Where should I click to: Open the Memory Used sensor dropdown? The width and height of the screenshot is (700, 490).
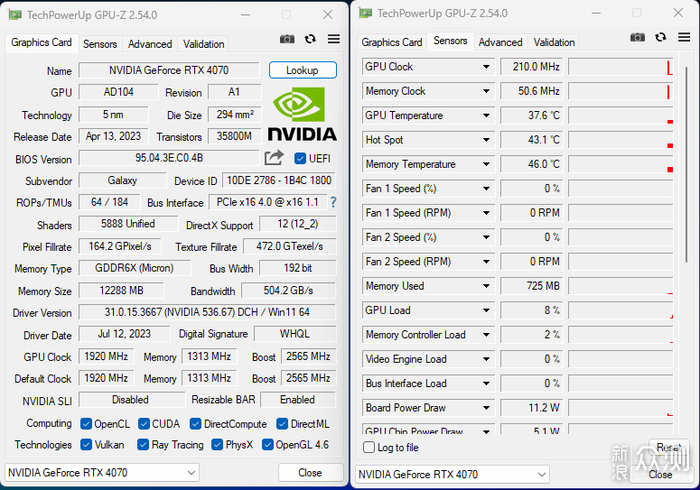coord(486,286)
